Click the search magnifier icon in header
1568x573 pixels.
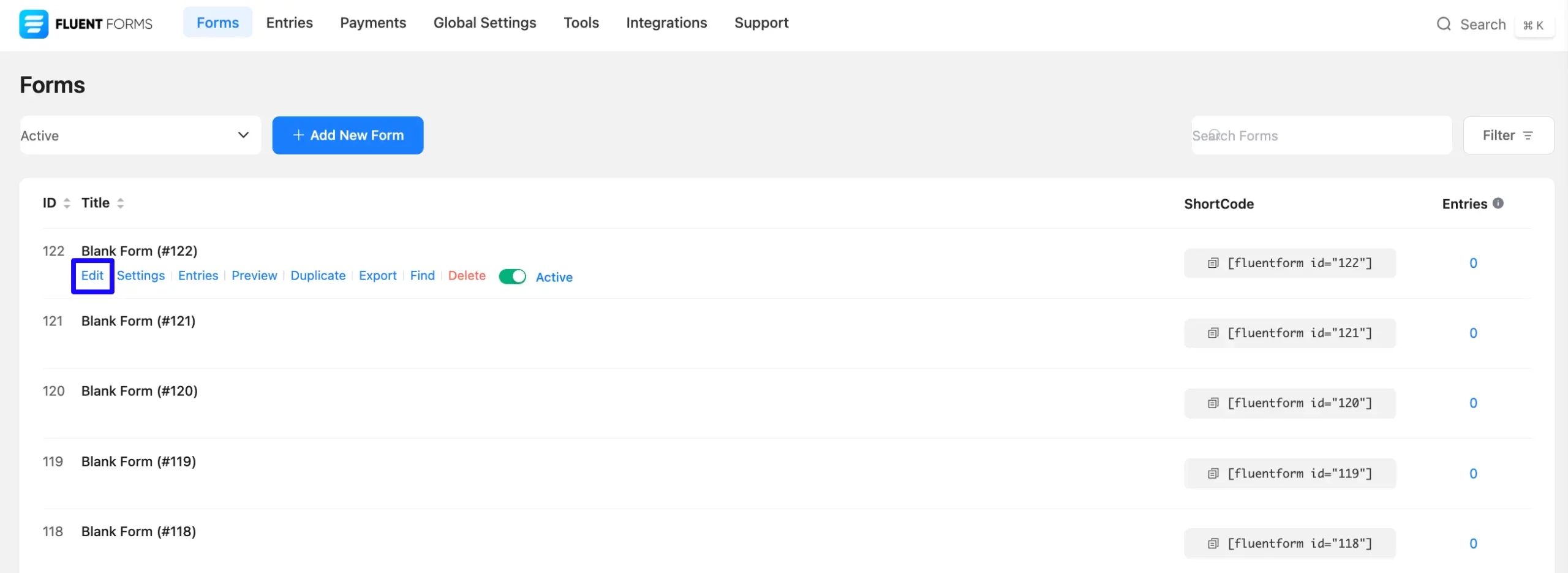tap(1443, 24)
